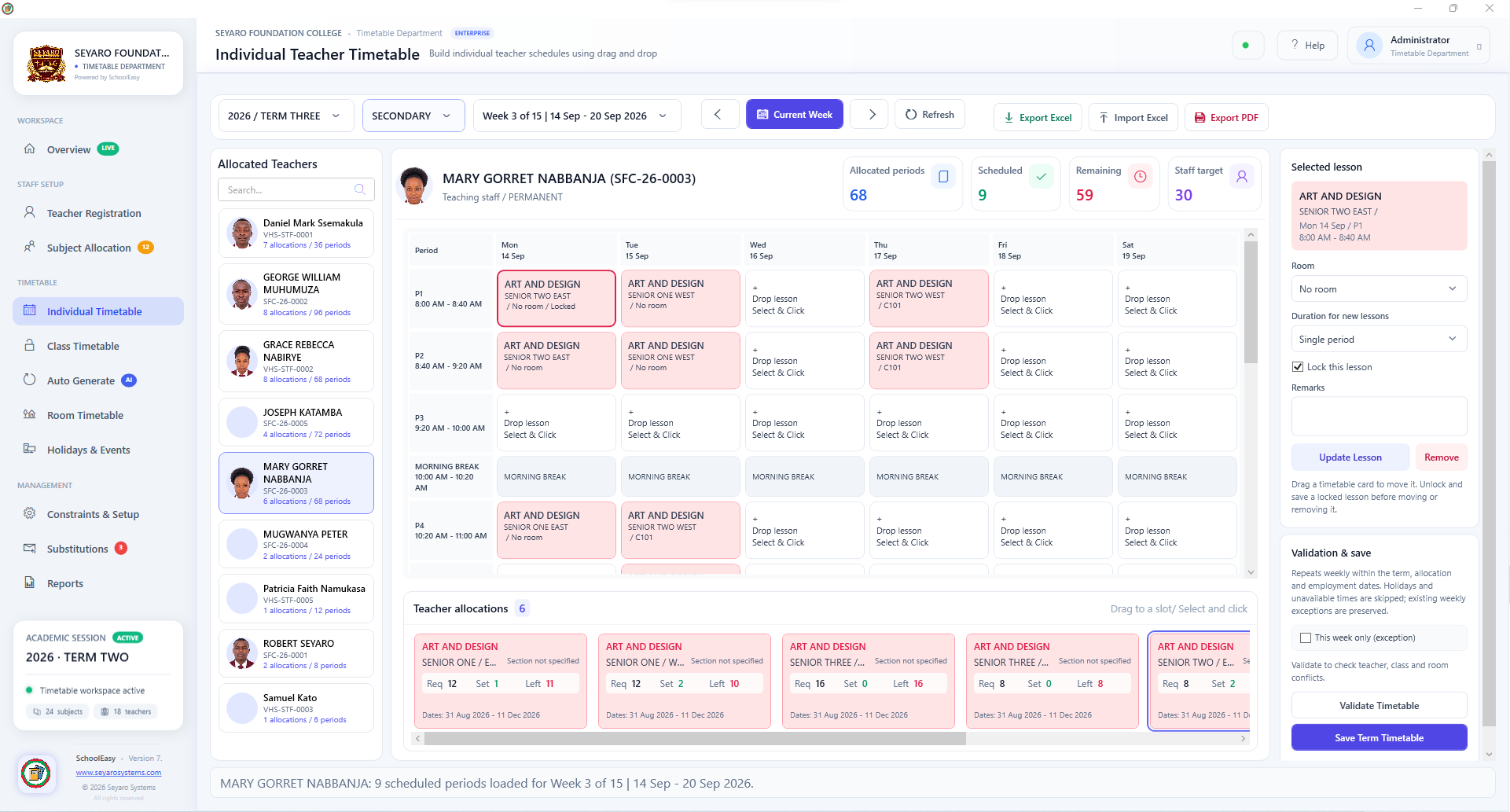
Task: Click Export PDF button
Action: click(1226, 118)
